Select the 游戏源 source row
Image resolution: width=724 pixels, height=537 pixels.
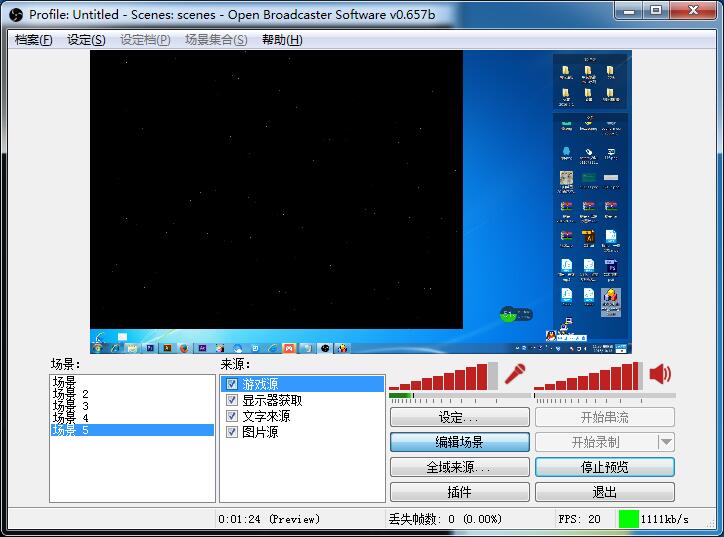point(302,384)
